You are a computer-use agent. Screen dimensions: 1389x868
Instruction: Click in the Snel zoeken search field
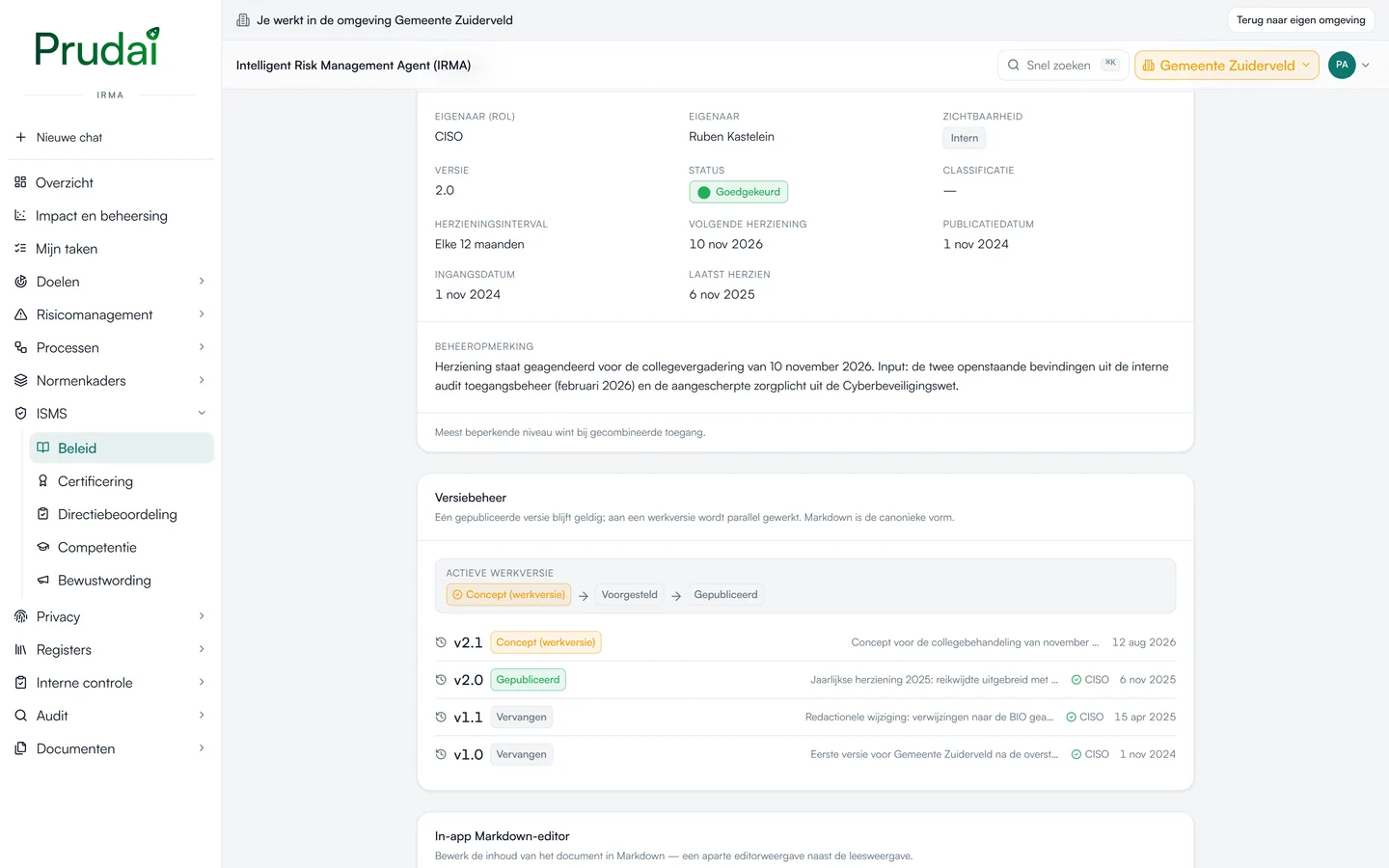[x=1063, y=66]
